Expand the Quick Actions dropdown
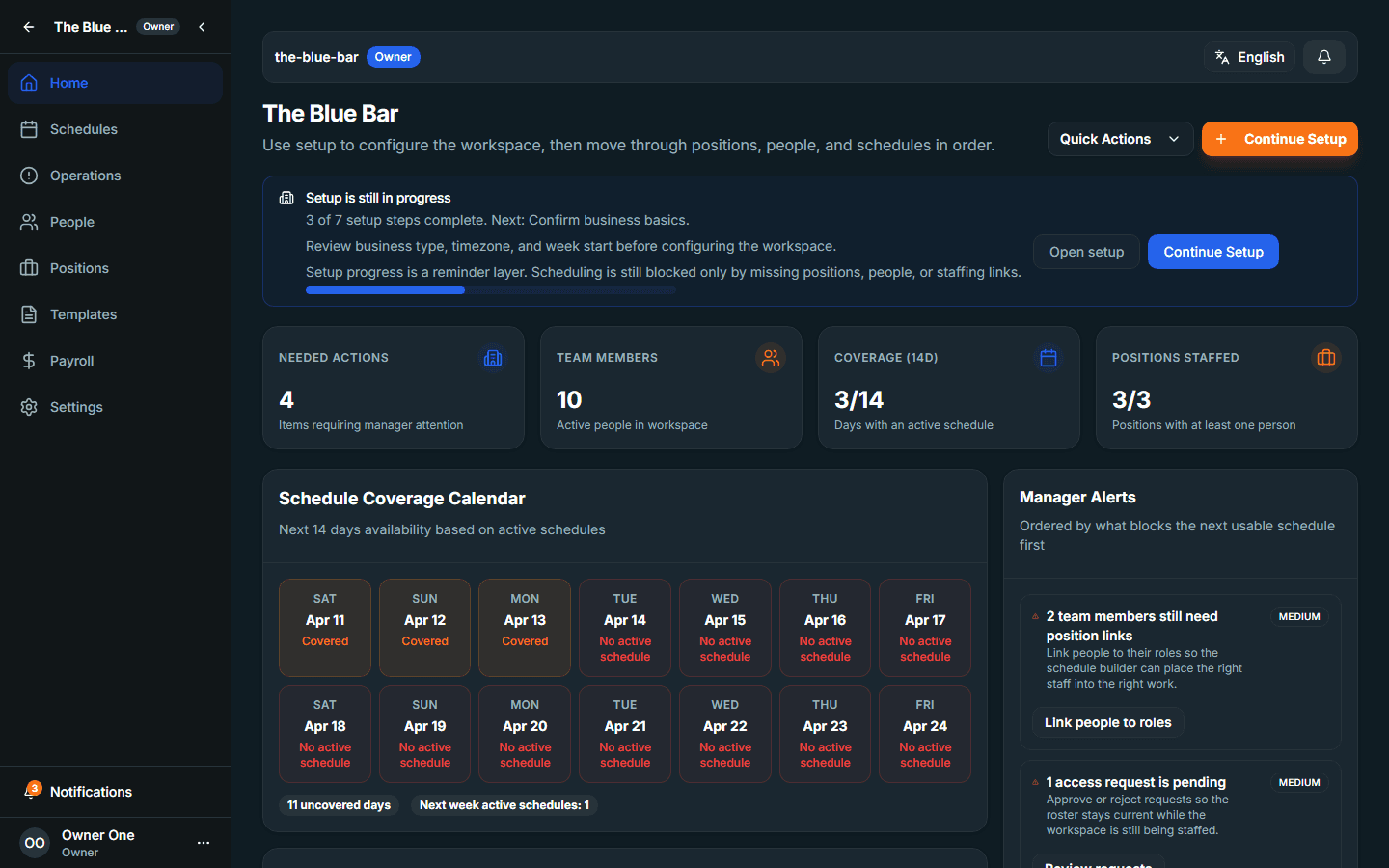The image size is (1389, 868). coord(1120,139)
